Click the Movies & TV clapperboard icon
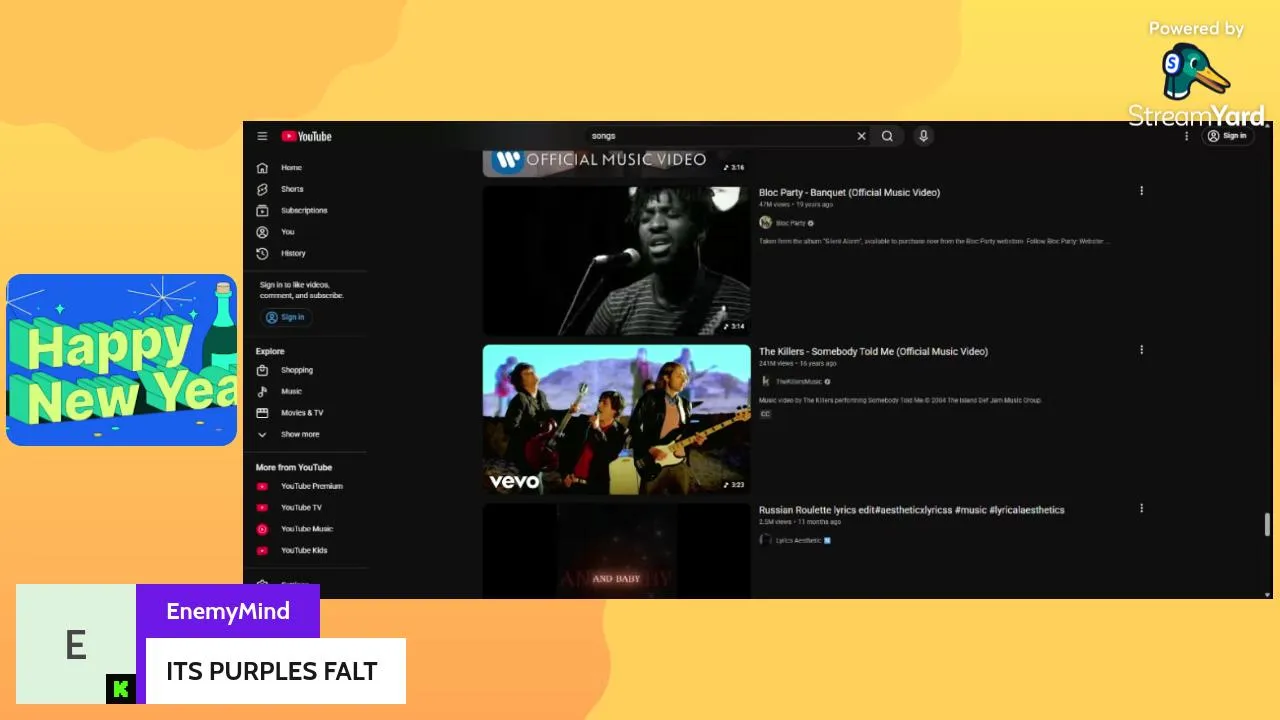The image size is (1280, 720). [262, 413]
